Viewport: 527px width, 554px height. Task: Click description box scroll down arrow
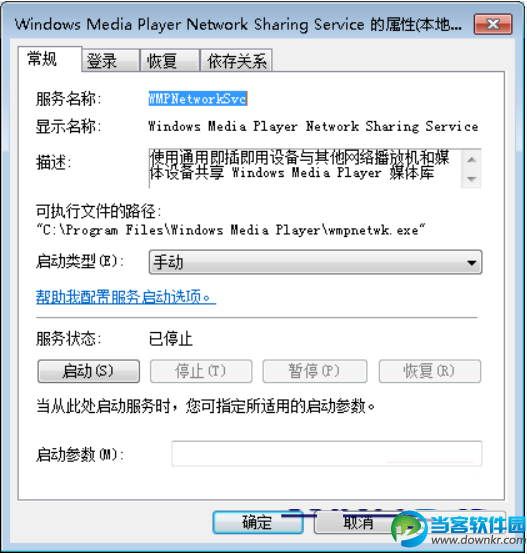(x=471, y=179)
